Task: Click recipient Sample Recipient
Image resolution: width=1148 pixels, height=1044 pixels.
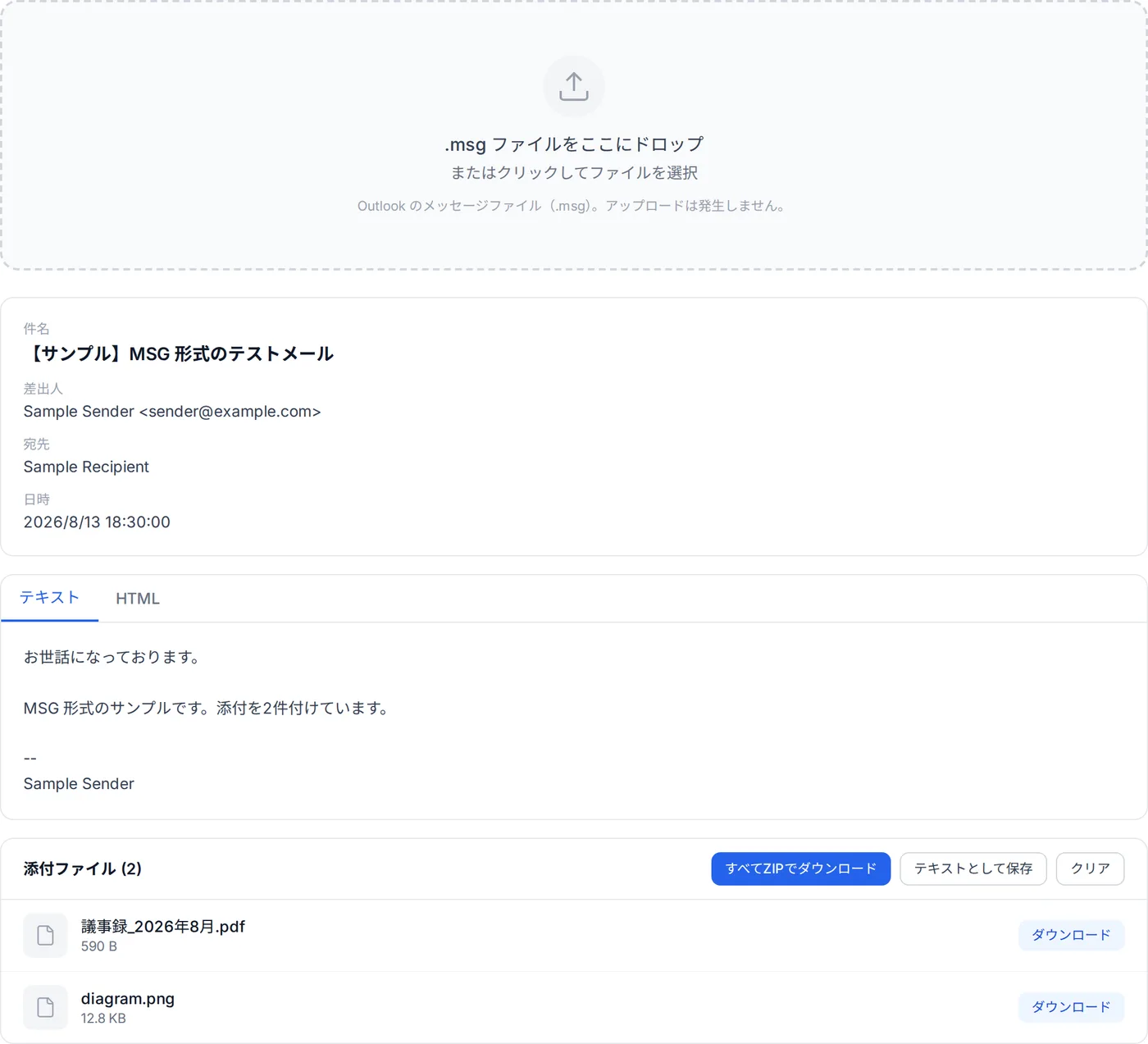Action: [x=86, y=467]
